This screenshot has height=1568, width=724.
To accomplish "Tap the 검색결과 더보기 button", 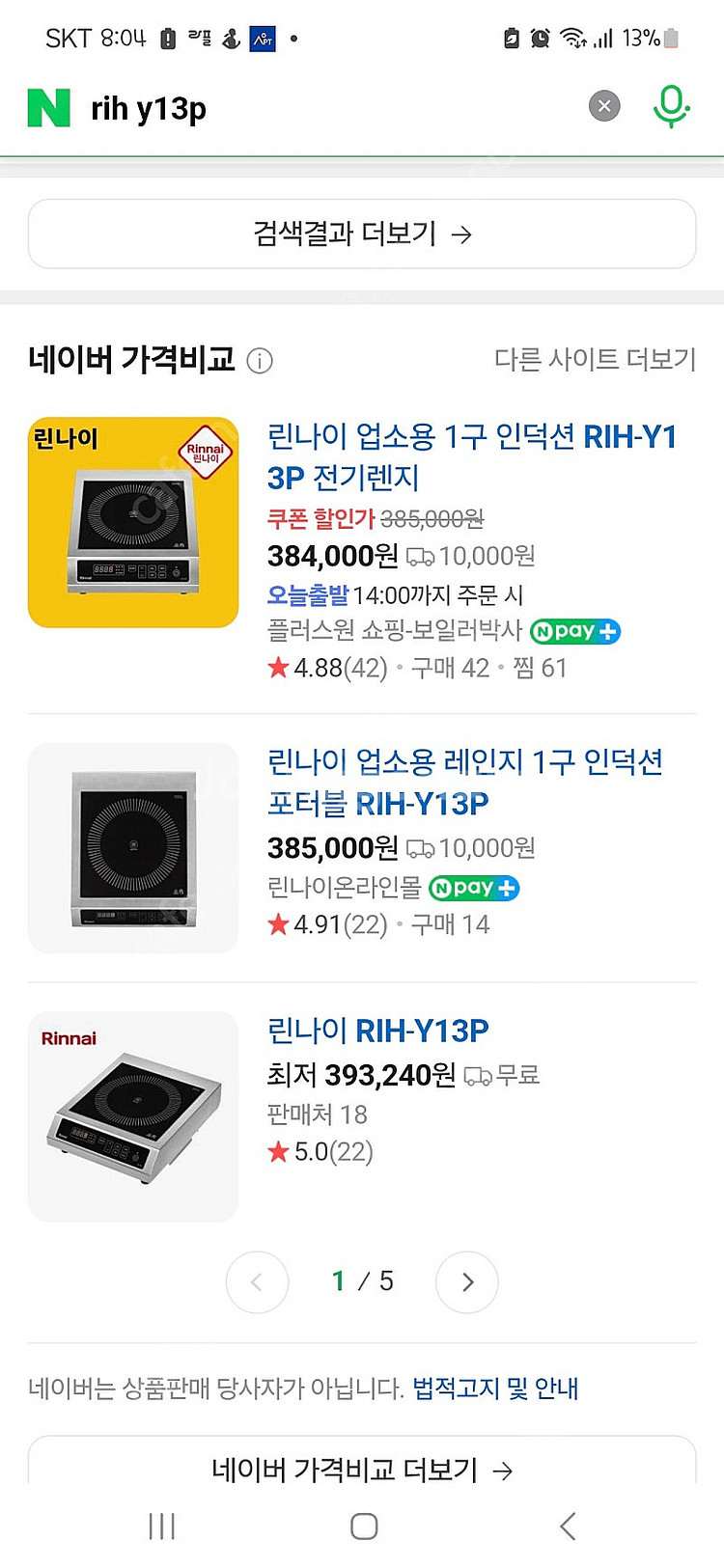I will coord(362,234).
